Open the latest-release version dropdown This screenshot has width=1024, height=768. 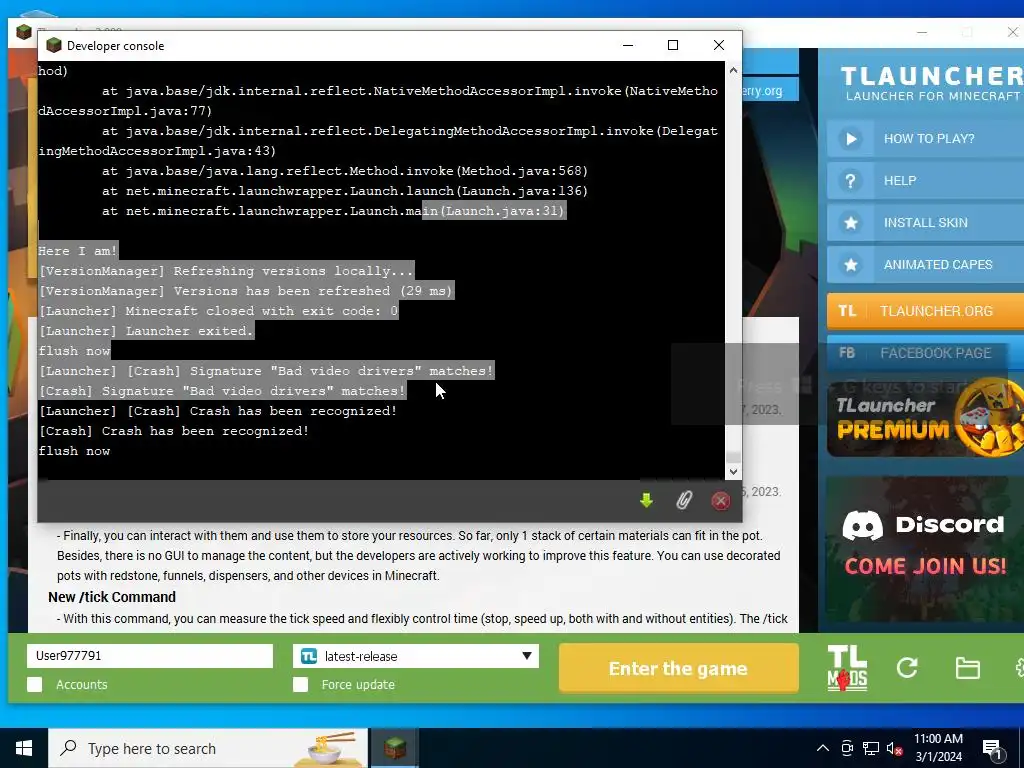416,656
